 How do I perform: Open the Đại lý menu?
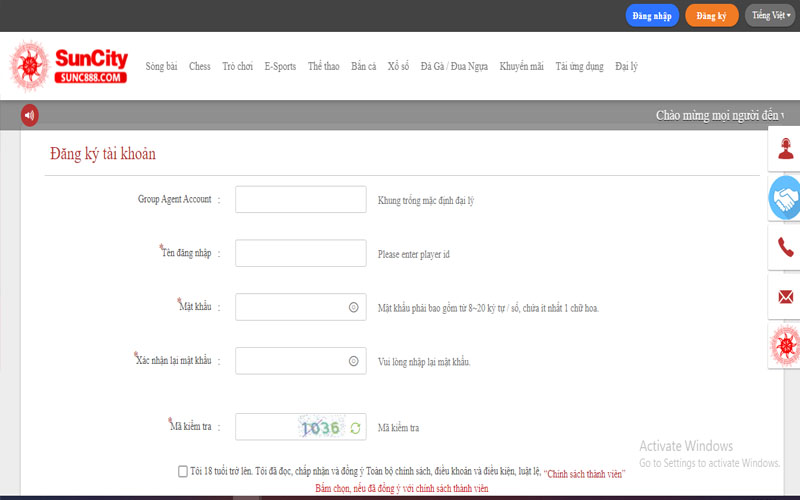coord(626,66)
